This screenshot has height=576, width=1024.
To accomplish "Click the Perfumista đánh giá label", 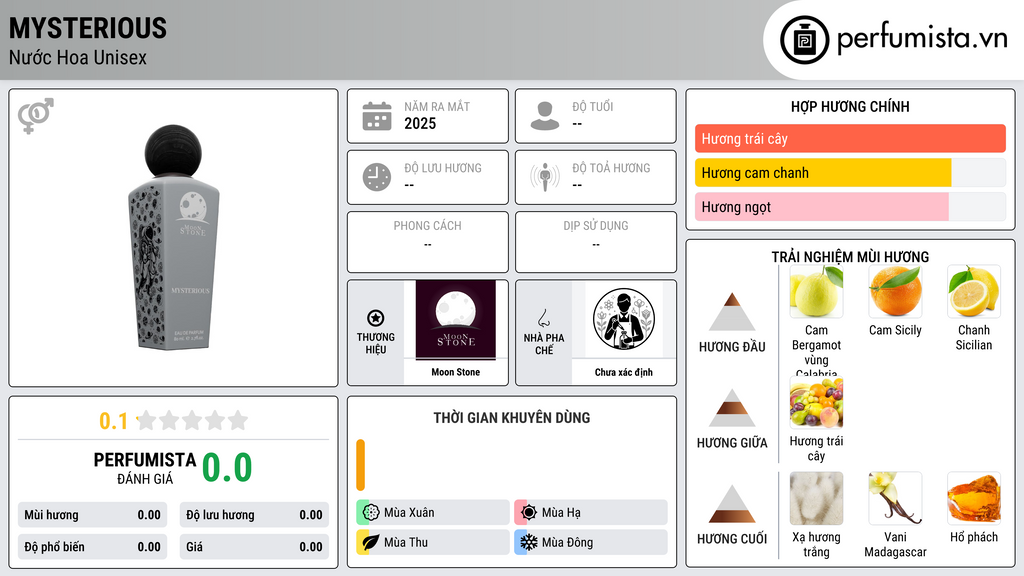I will pyautogui.click(x=145, y=468).
